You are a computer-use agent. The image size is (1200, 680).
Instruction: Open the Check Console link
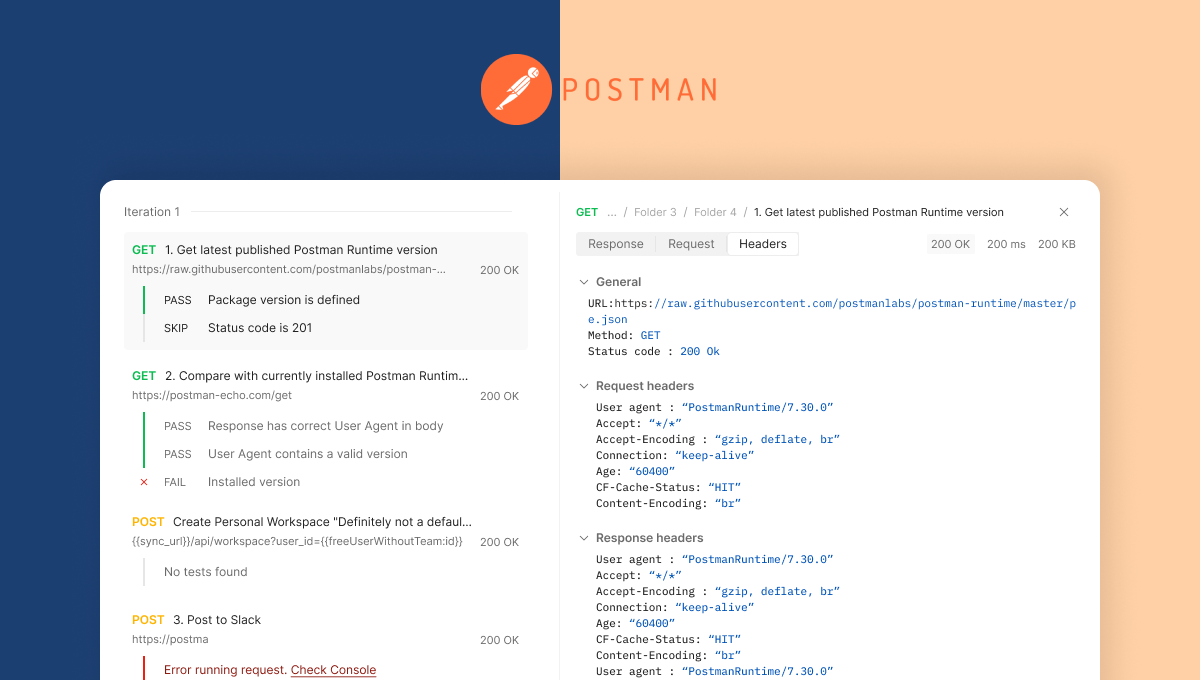click(333, 670)
